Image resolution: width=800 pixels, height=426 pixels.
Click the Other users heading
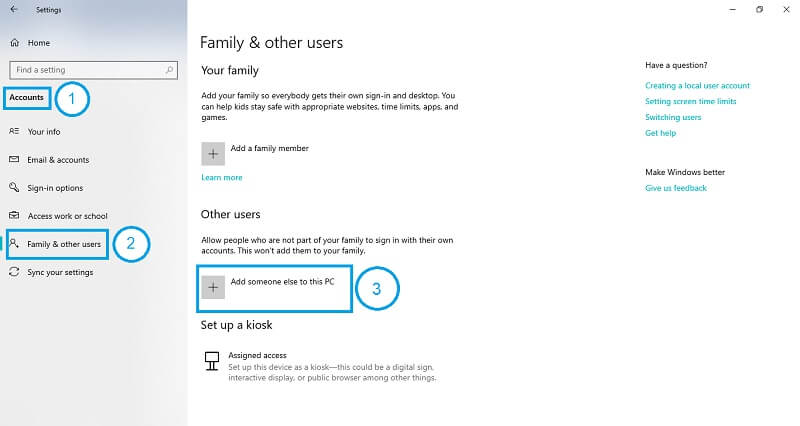tap(230, 214)
